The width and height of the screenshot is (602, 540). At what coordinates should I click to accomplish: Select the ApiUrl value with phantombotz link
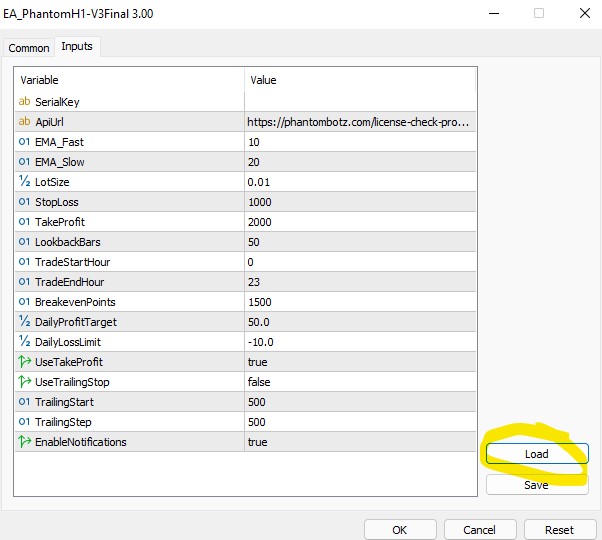point(360,122)
